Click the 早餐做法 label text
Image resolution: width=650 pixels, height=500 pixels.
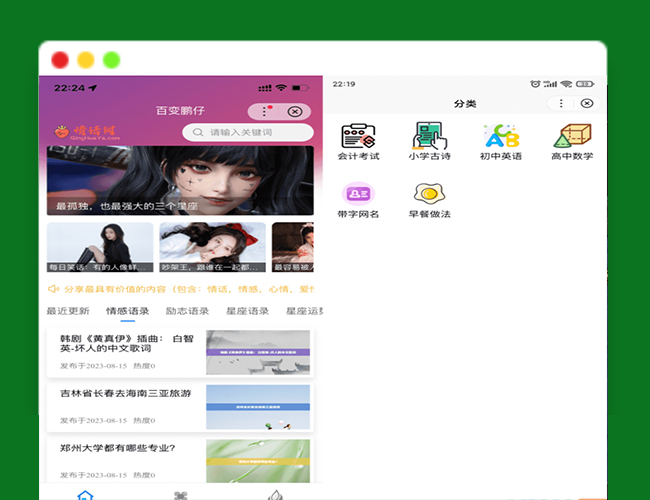click(x=429, y=214)
